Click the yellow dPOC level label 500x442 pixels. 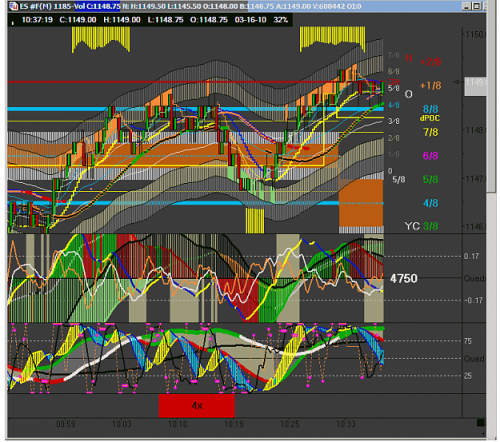[x=430, y=118]
